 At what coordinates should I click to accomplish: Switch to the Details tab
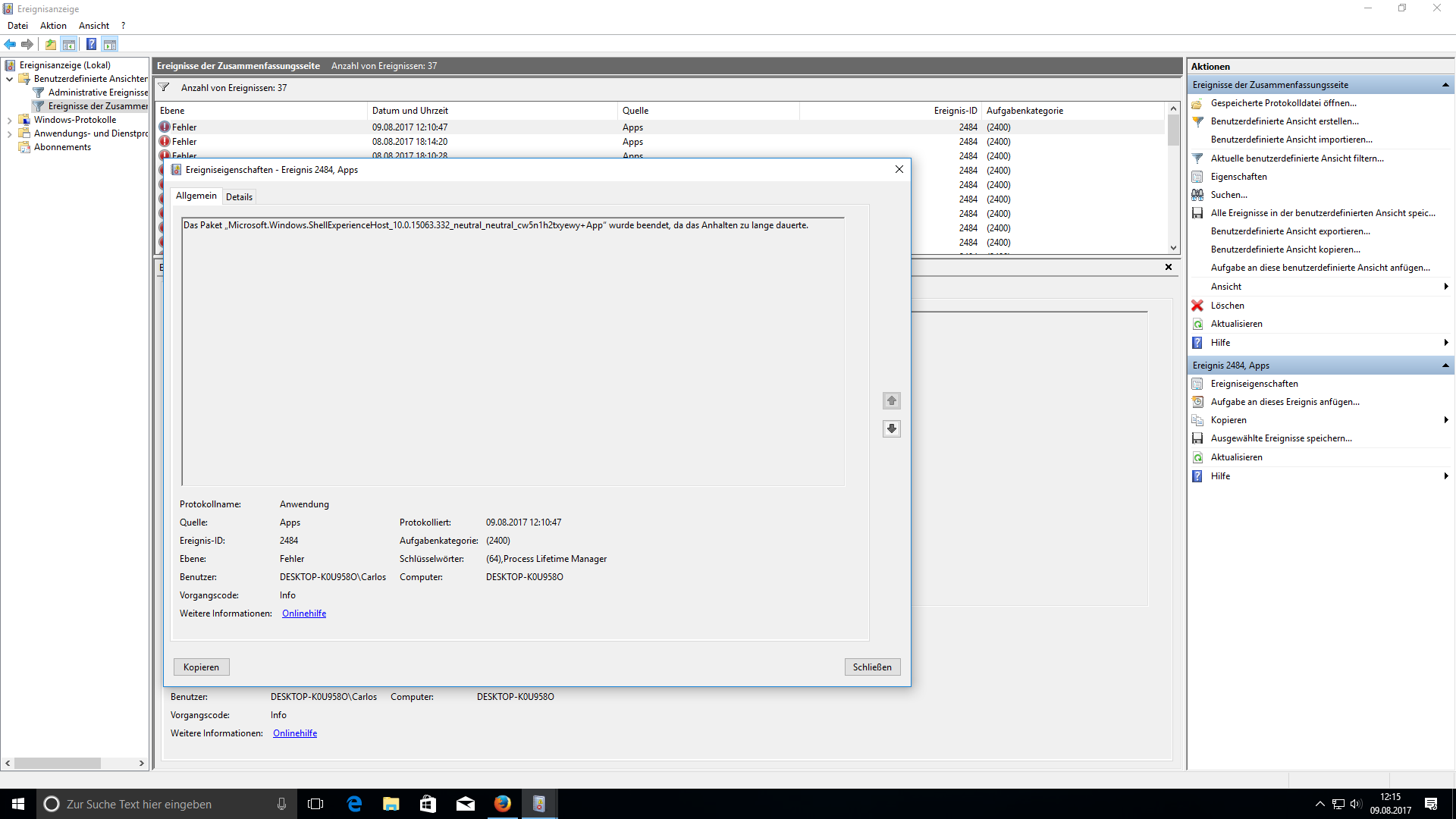(239, 197)
